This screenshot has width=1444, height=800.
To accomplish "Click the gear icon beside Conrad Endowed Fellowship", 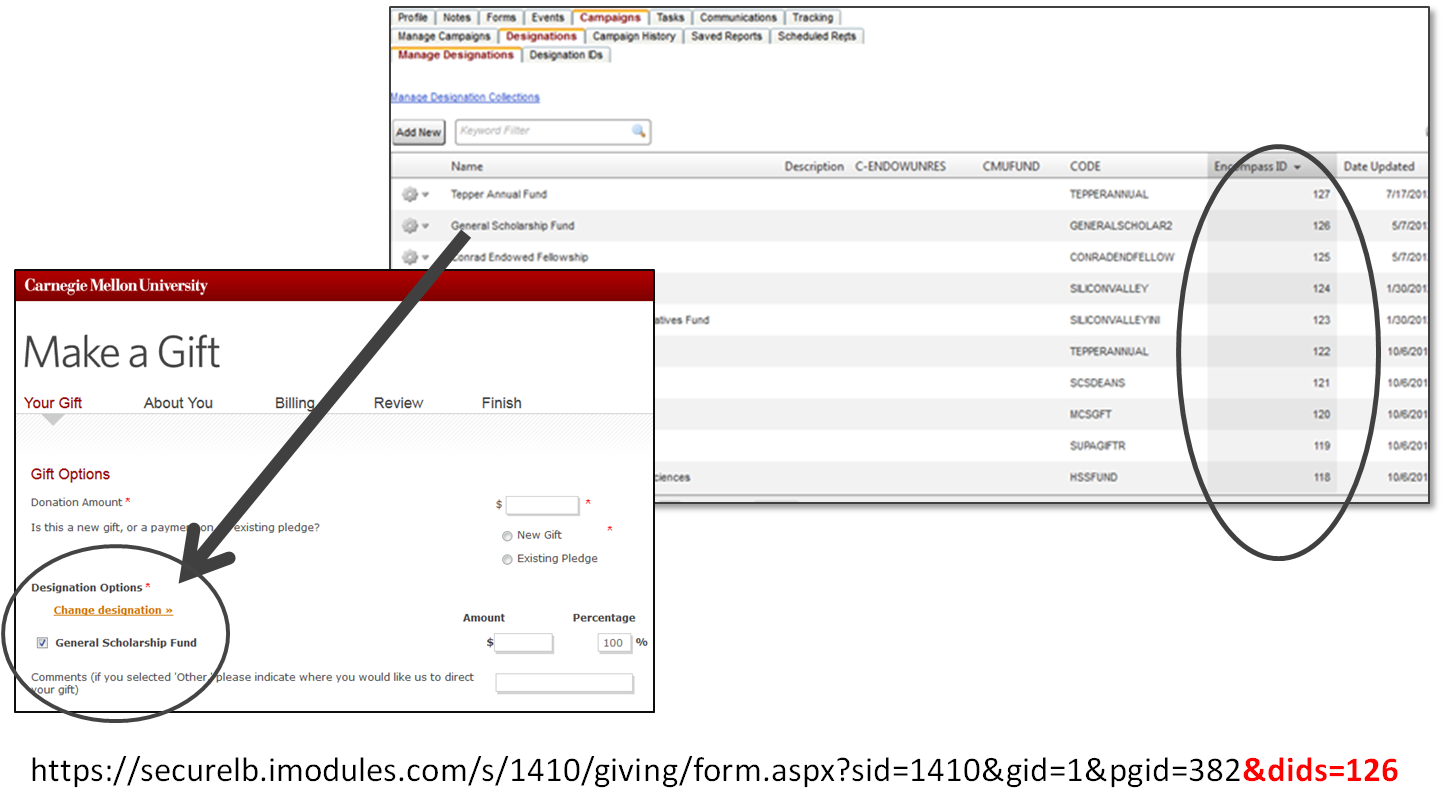I will [409, 257].
